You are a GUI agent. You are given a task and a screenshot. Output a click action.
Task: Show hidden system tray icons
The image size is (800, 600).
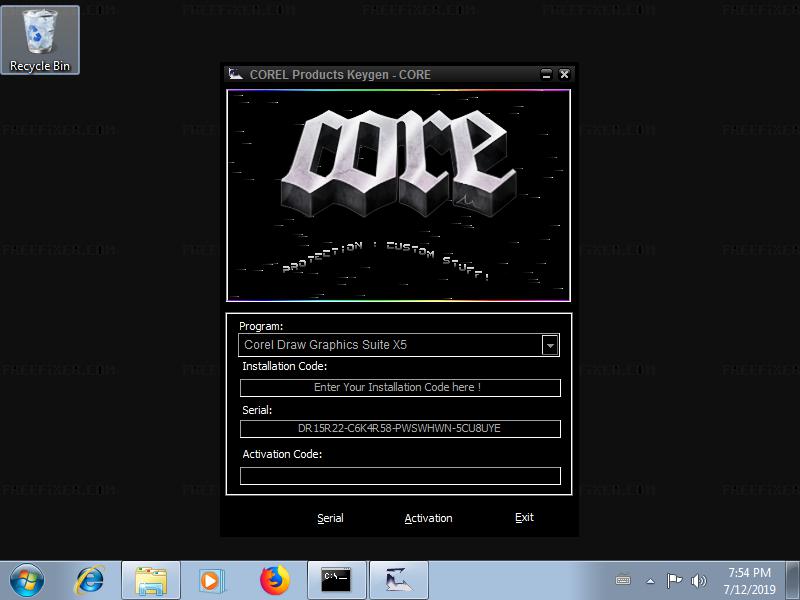(650, 581)
